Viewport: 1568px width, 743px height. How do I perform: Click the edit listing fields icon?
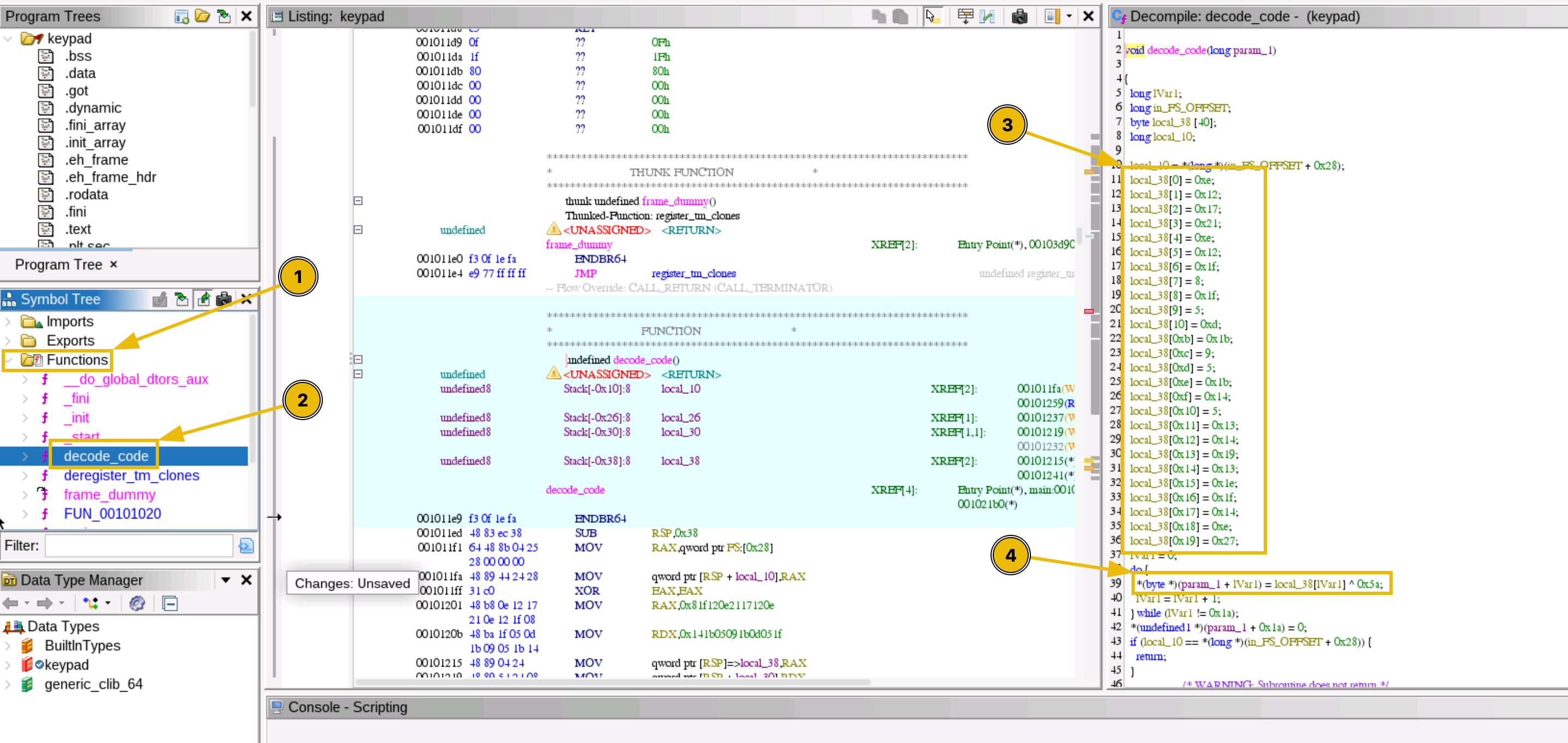[x=1052, y=16]
